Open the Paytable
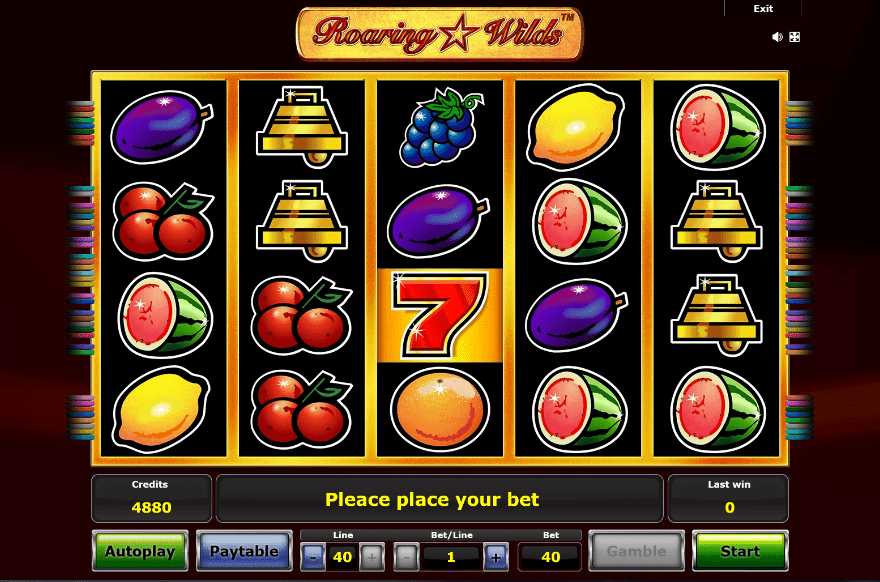 pos(244,551)
